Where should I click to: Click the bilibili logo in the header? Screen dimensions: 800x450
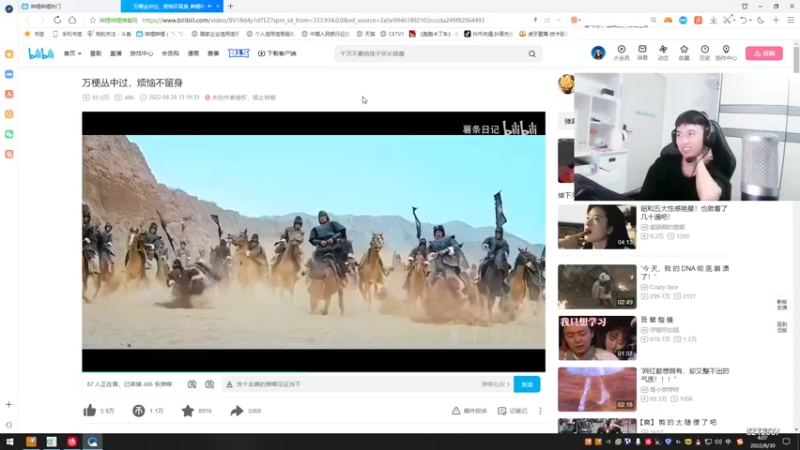coord(41,53)
